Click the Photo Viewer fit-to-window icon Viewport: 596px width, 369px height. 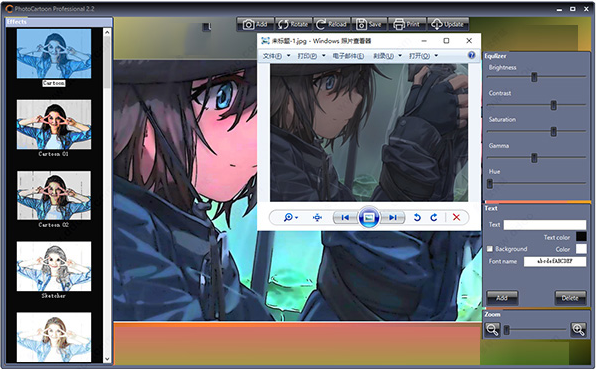coord(317,217)
